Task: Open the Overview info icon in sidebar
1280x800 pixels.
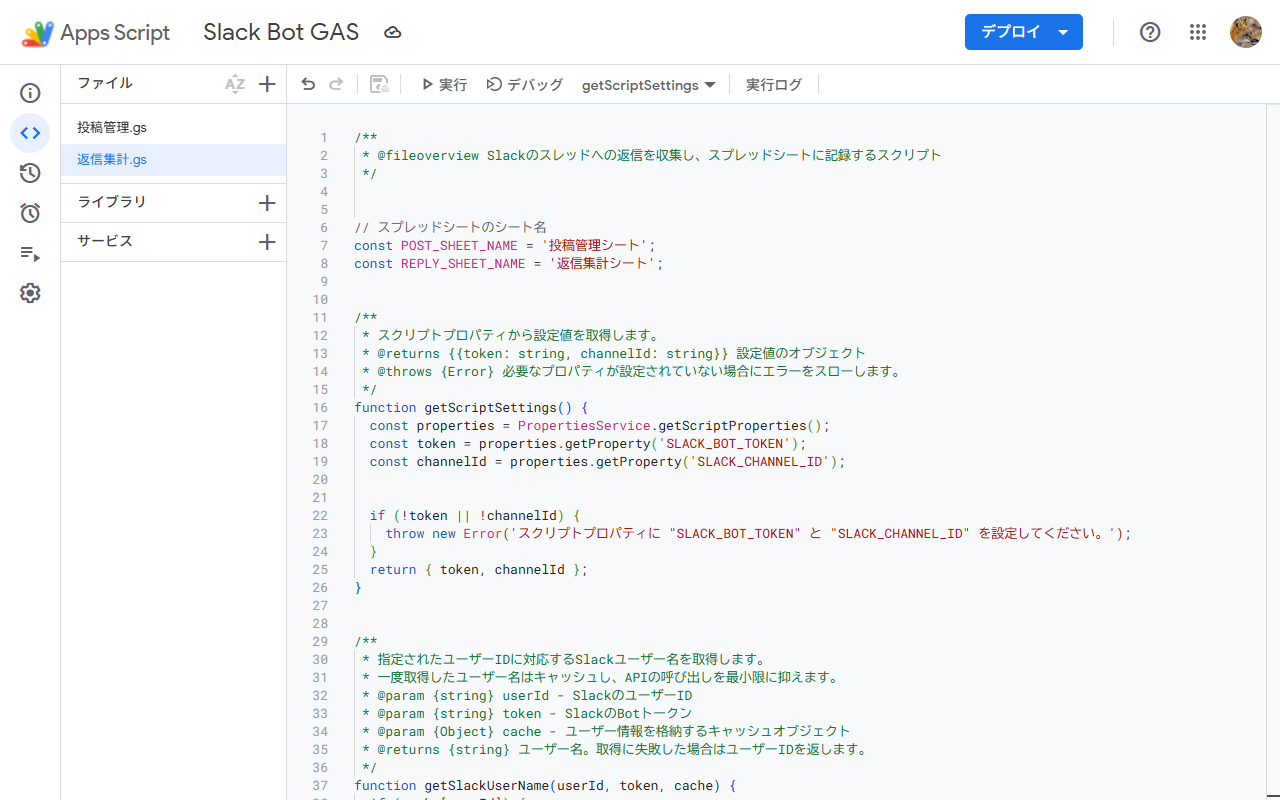Action: (30, 93)
